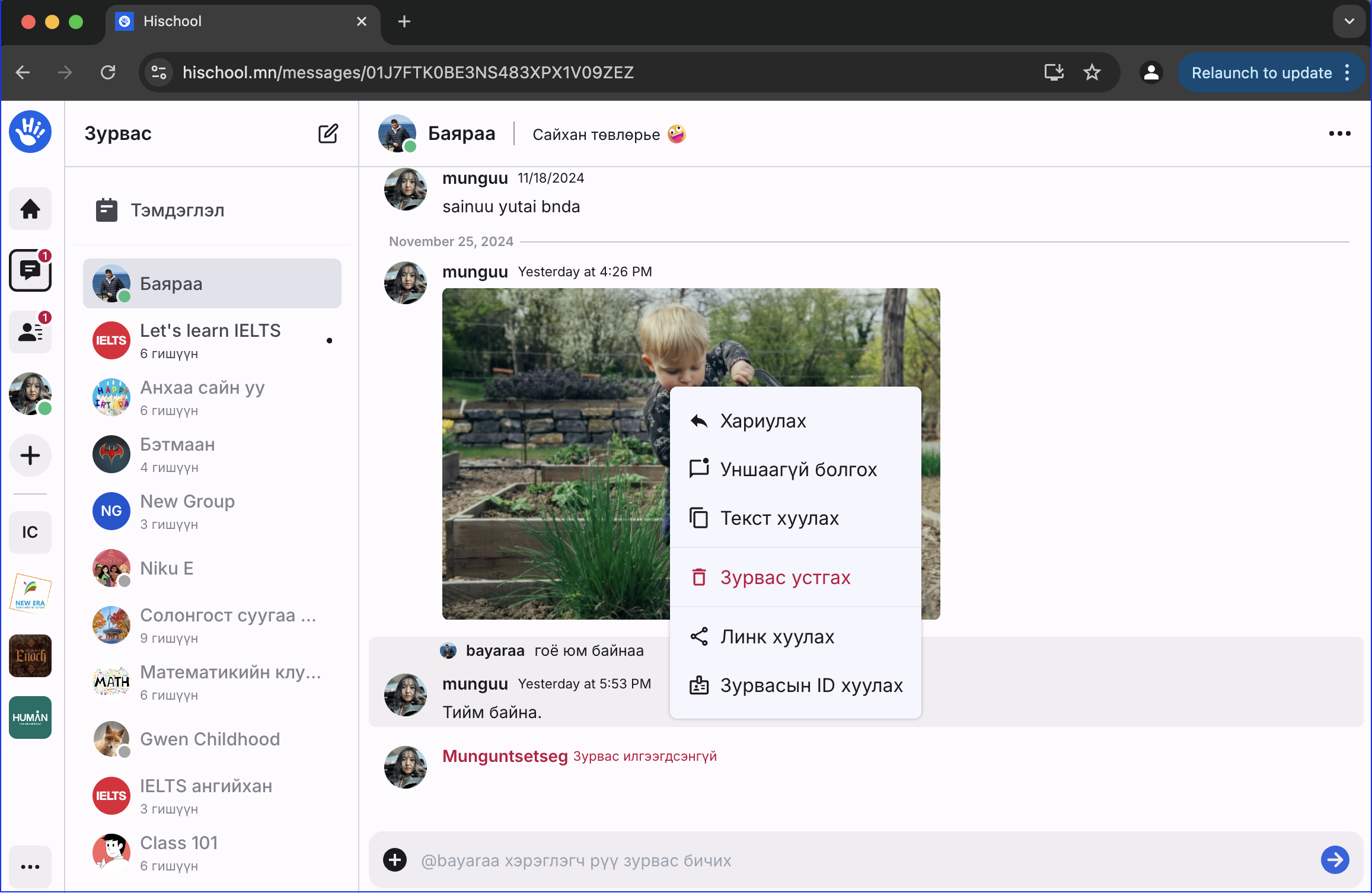Open the home icon in sidebar
Image resolution: width=1372 pixels, height=893 pixels.
30,209
